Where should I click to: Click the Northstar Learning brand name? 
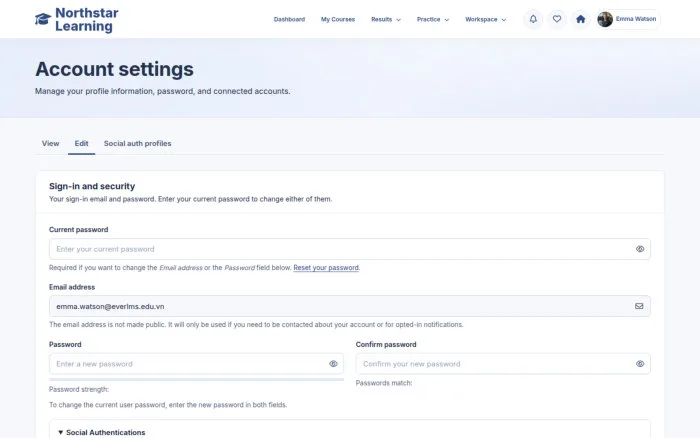coord(87,19)
